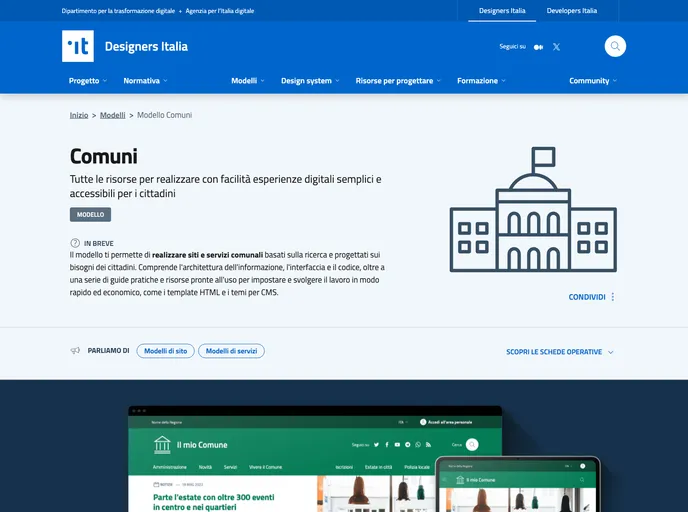Click the search magnifier icon
This screenshot has height=512, width=688.
615,46
